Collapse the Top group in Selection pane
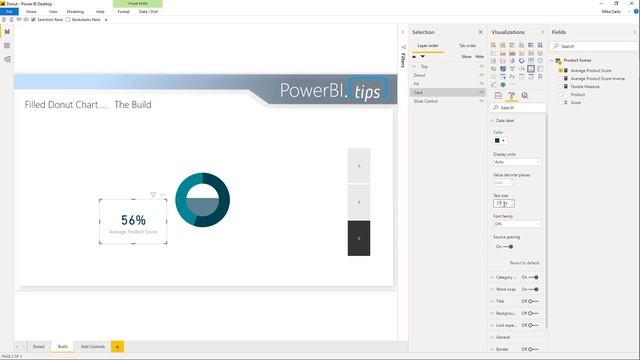Screen dimensions: 640x360 pyautogui.click(x=414, y=66)
